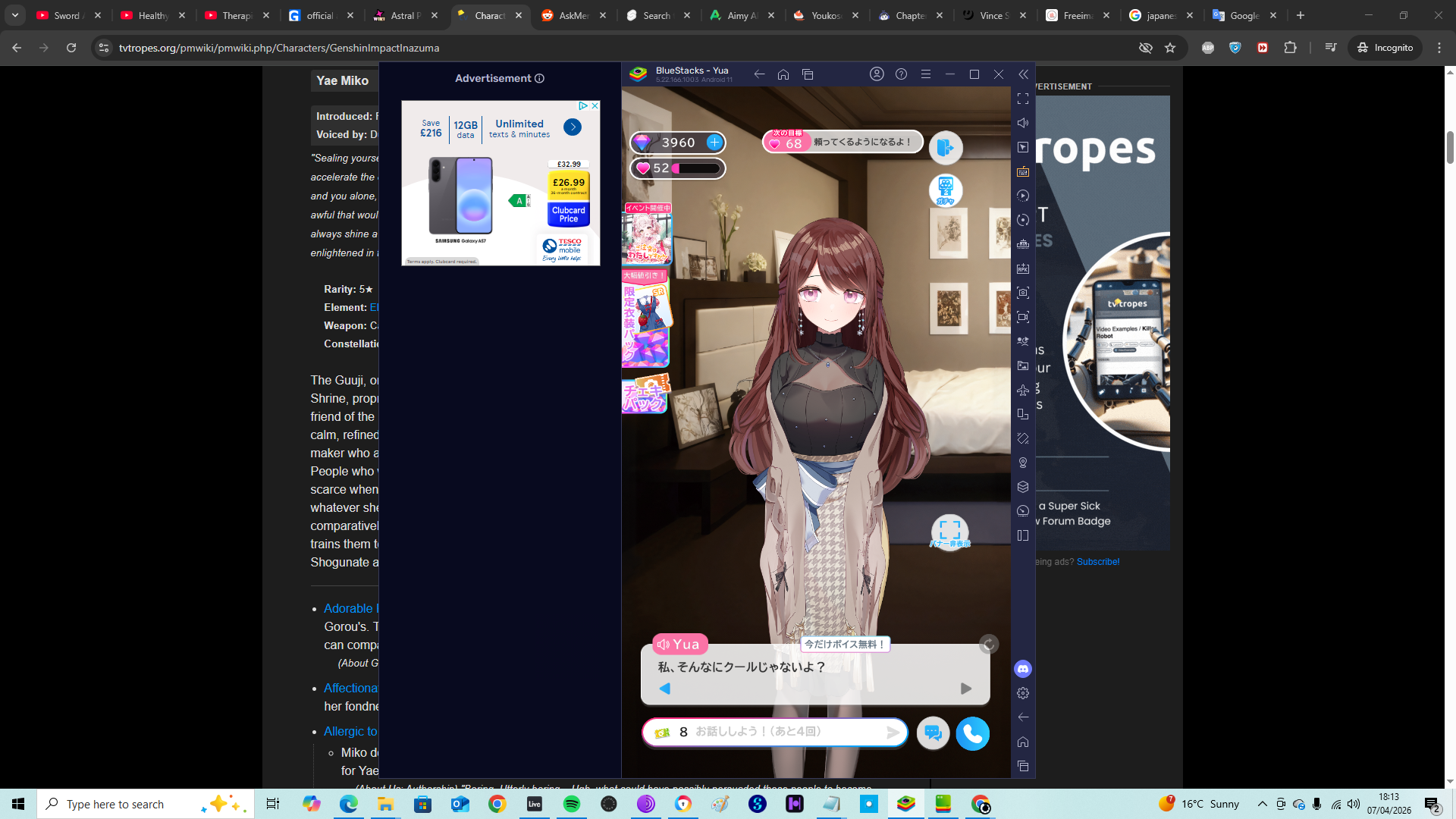Screen dimensions: 1456x819
Task: Enter BlueStacks full screen mode
Action: point(1023,99)
